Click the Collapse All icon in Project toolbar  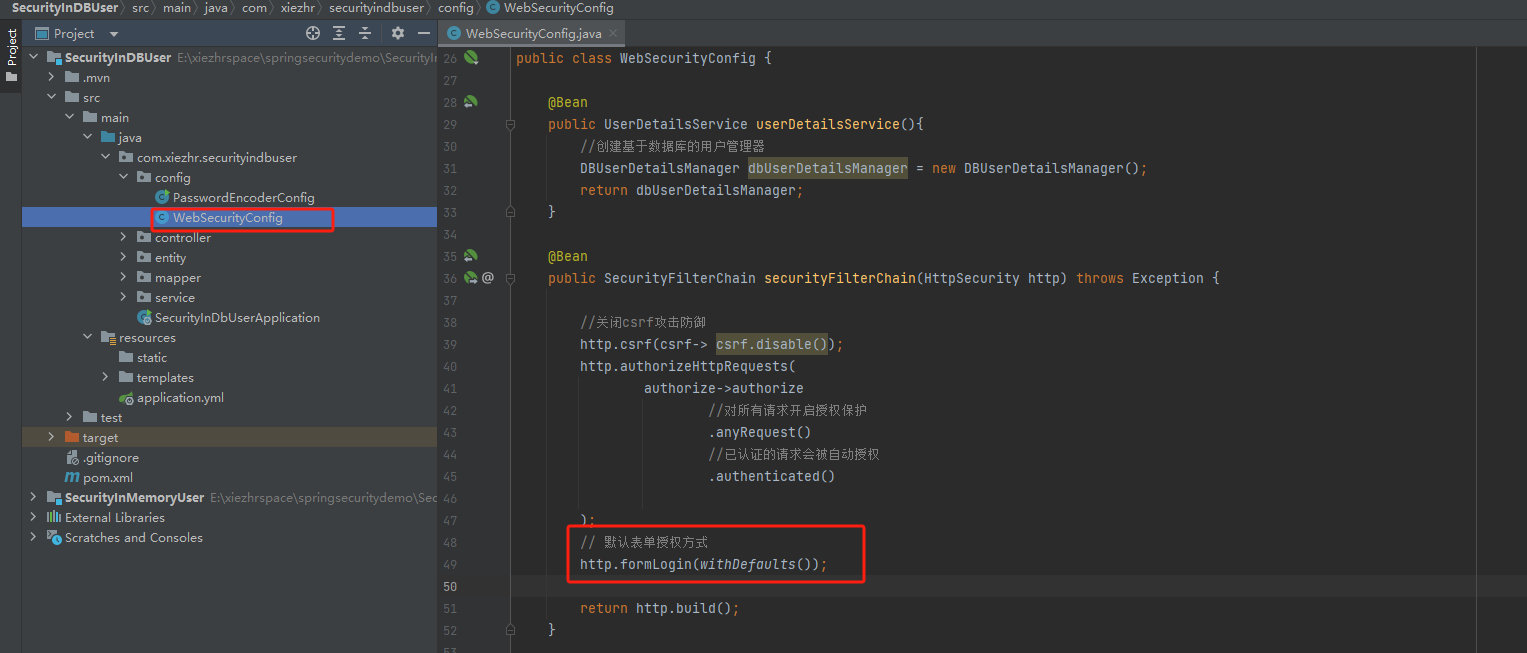364,33
